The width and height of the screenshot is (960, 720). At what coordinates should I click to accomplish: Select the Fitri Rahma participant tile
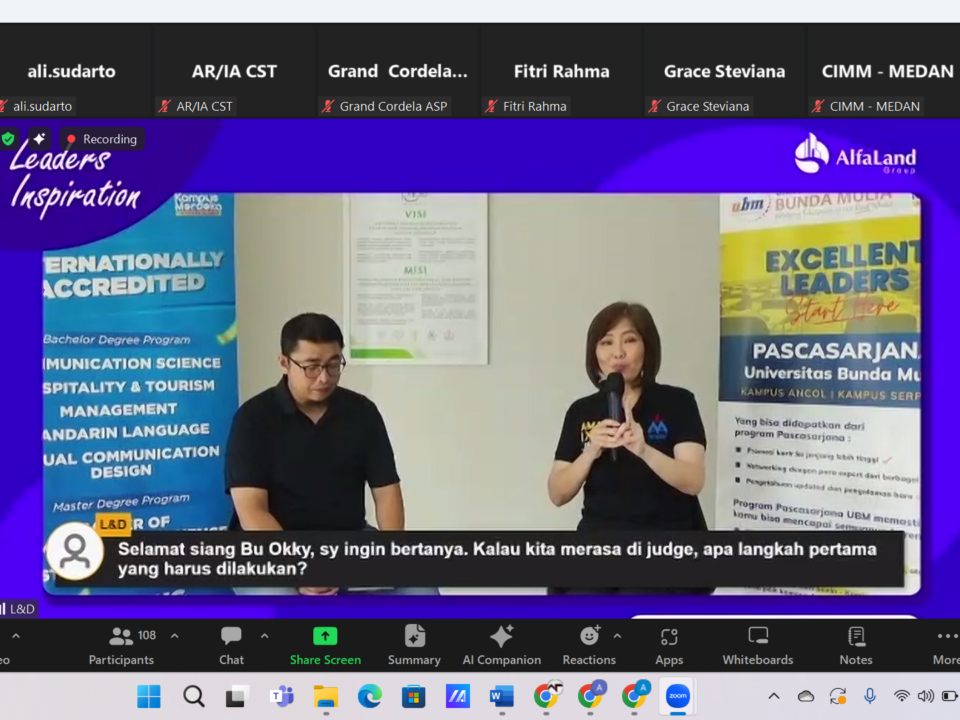(x=561, y=71)
